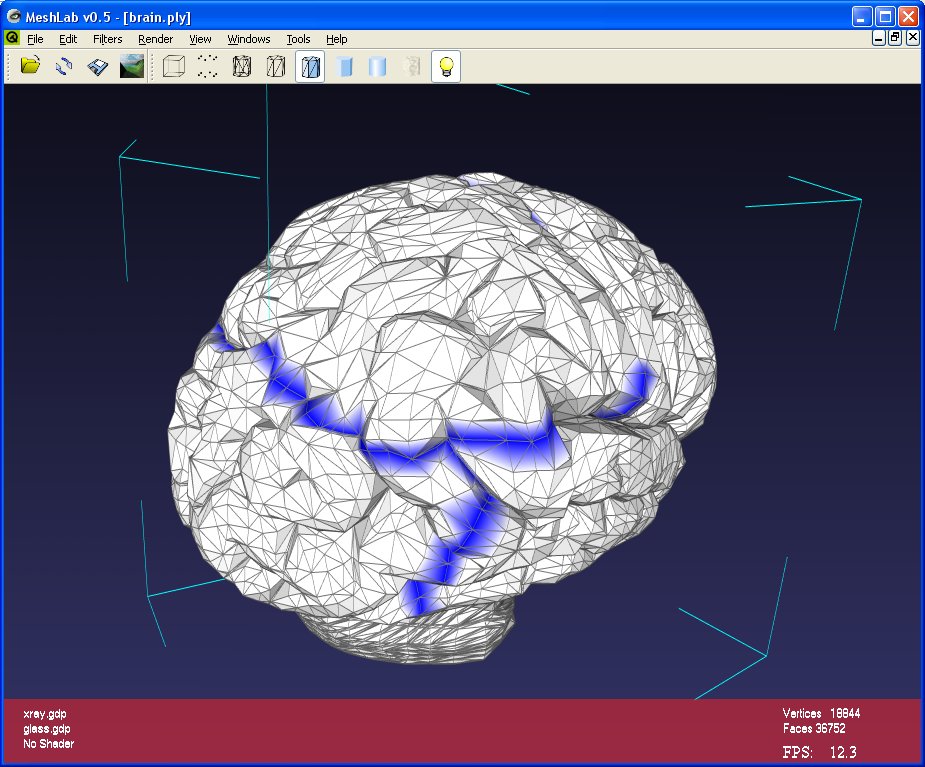Open the File menu
Screen dimensions: 925x767
(x=35, y=39)
